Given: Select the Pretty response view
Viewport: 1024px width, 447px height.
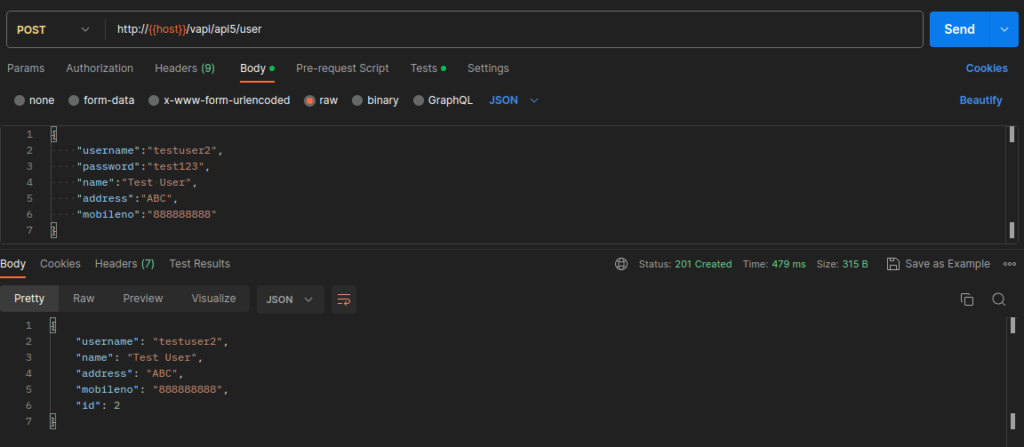Looking at the screenshot, I should pyautogui.click(x=29, y=299).
